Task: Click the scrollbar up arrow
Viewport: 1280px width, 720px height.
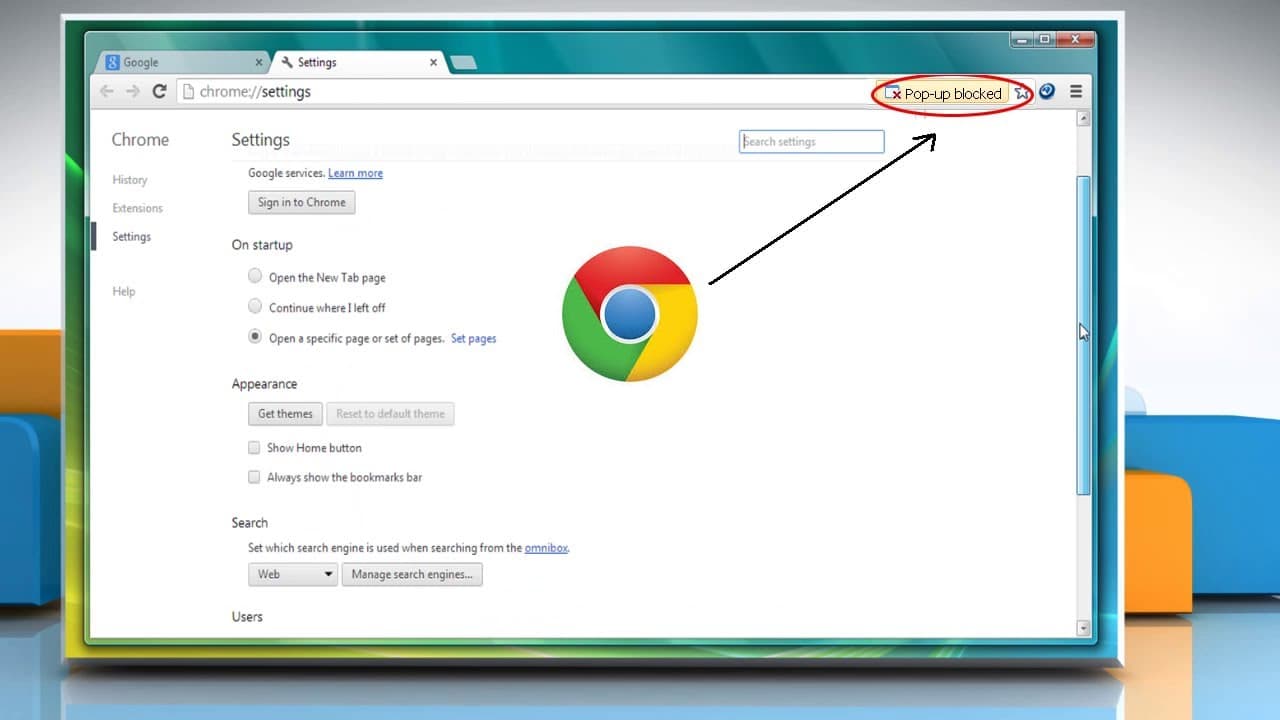Action: (1083, 119)
